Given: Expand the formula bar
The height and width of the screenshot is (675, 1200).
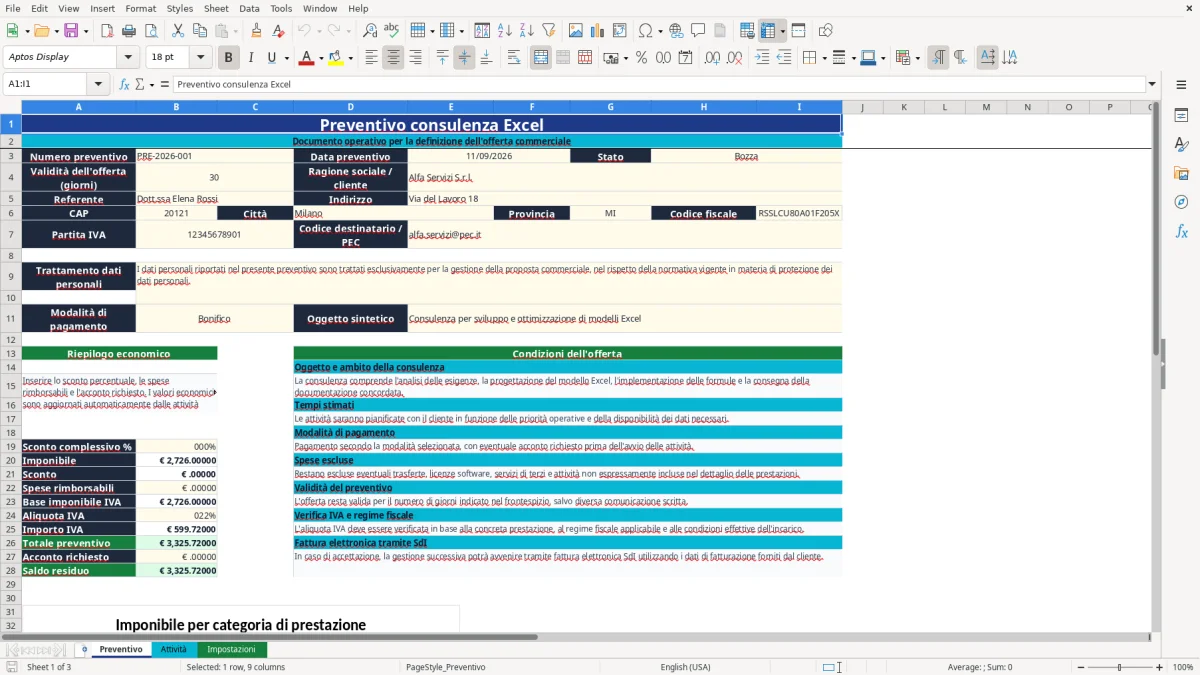Looking at the screenshot, I should 1152,84.
